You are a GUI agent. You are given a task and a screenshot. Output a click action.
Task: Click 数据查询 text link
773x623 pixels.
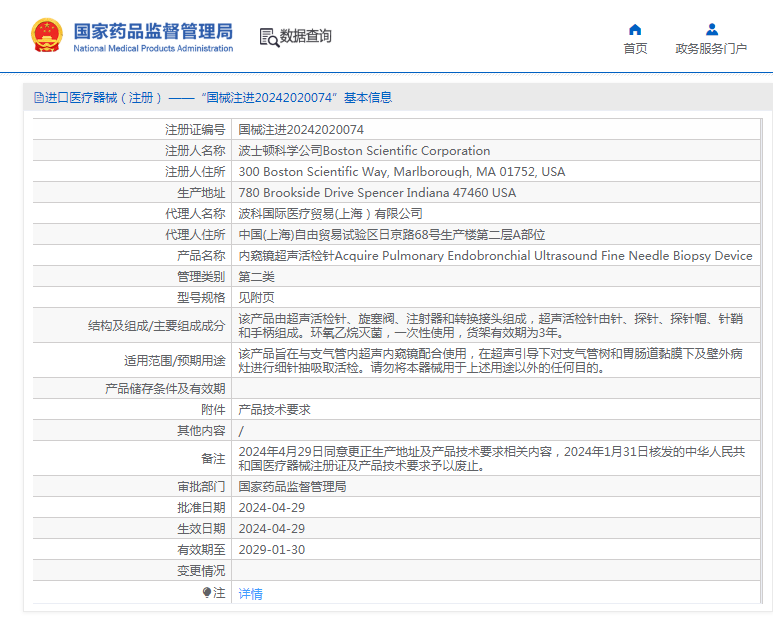[x=306, y=36]
